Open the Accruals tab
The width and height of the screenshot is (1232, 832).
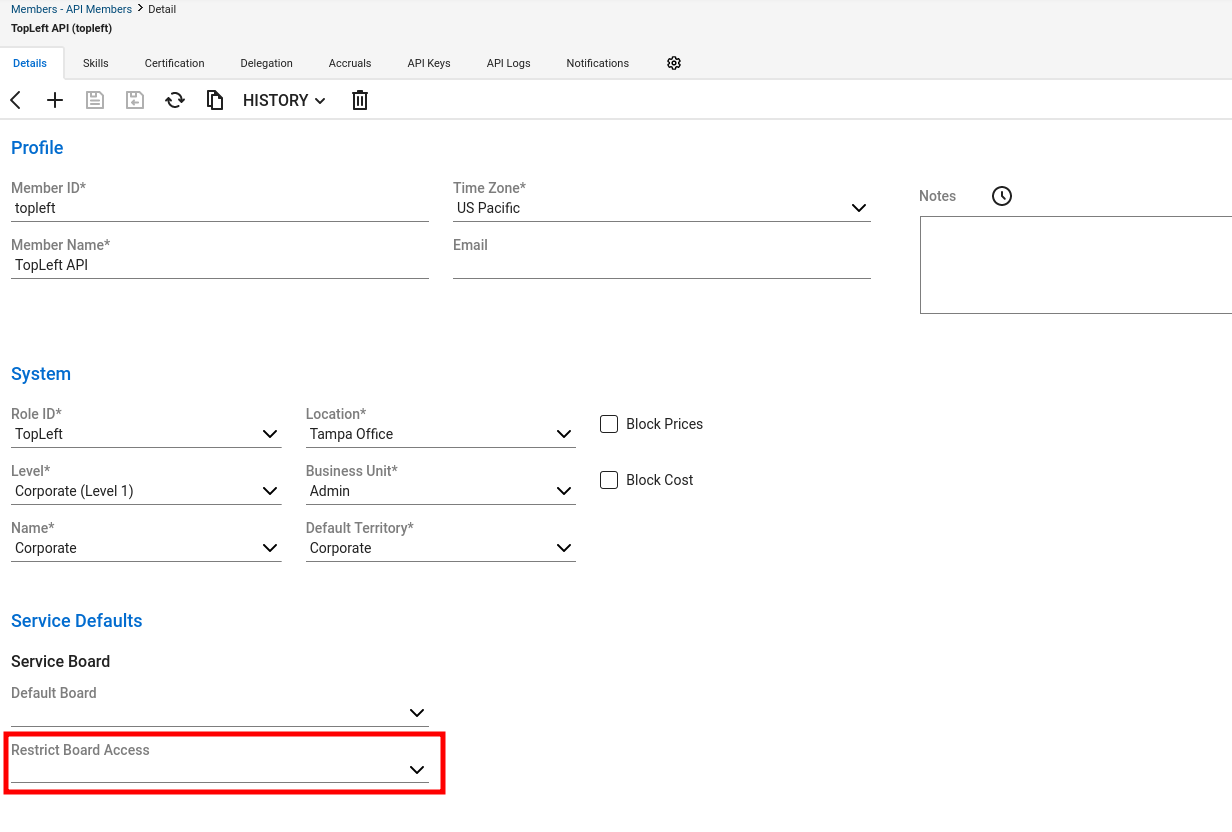pyautogui.click(x=350, y=63)
